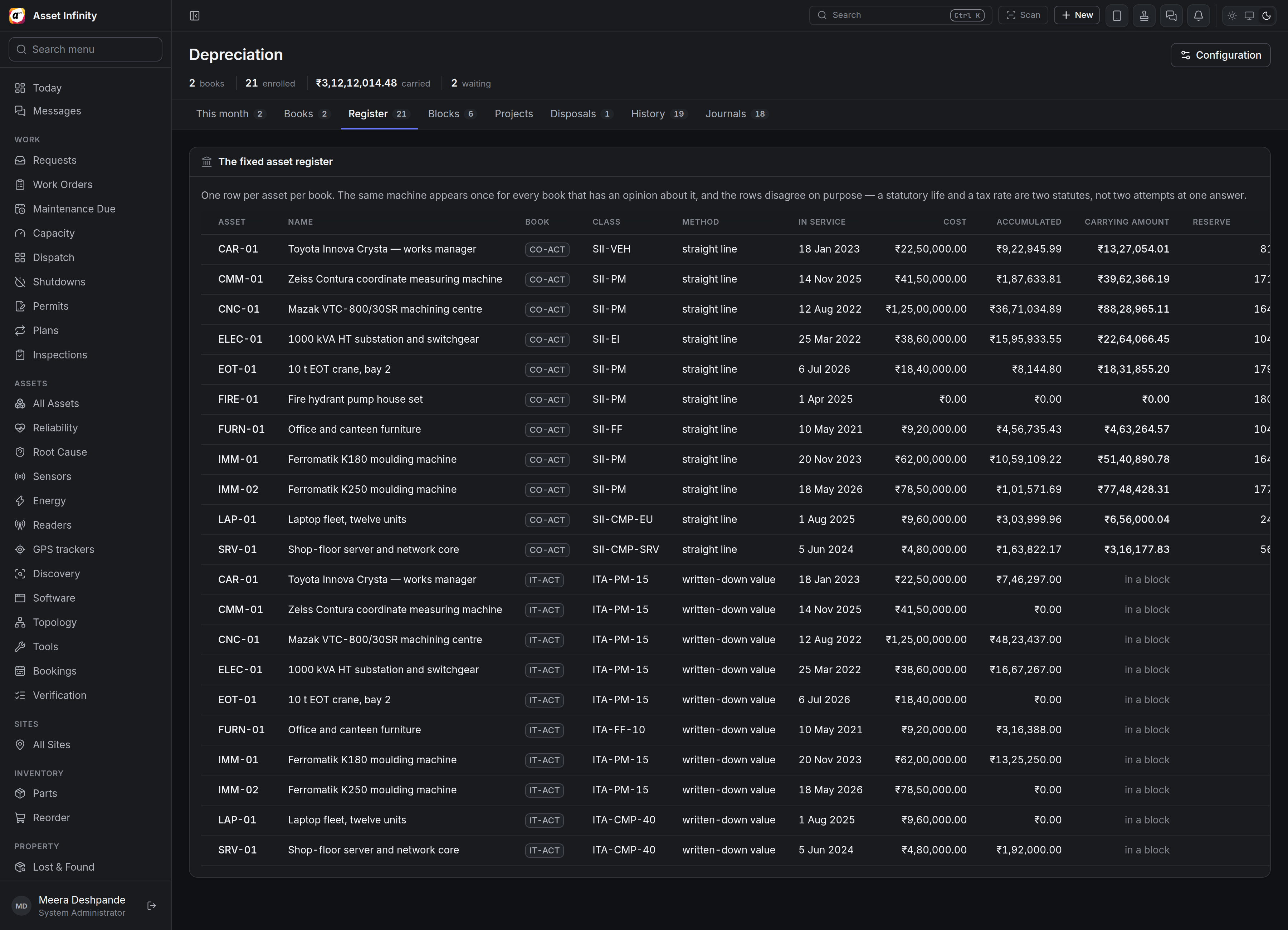The width and height of the screenshot is (1288, 930).
Task: Open Topology in the sidebar
Action: click(x=86, y=622)
